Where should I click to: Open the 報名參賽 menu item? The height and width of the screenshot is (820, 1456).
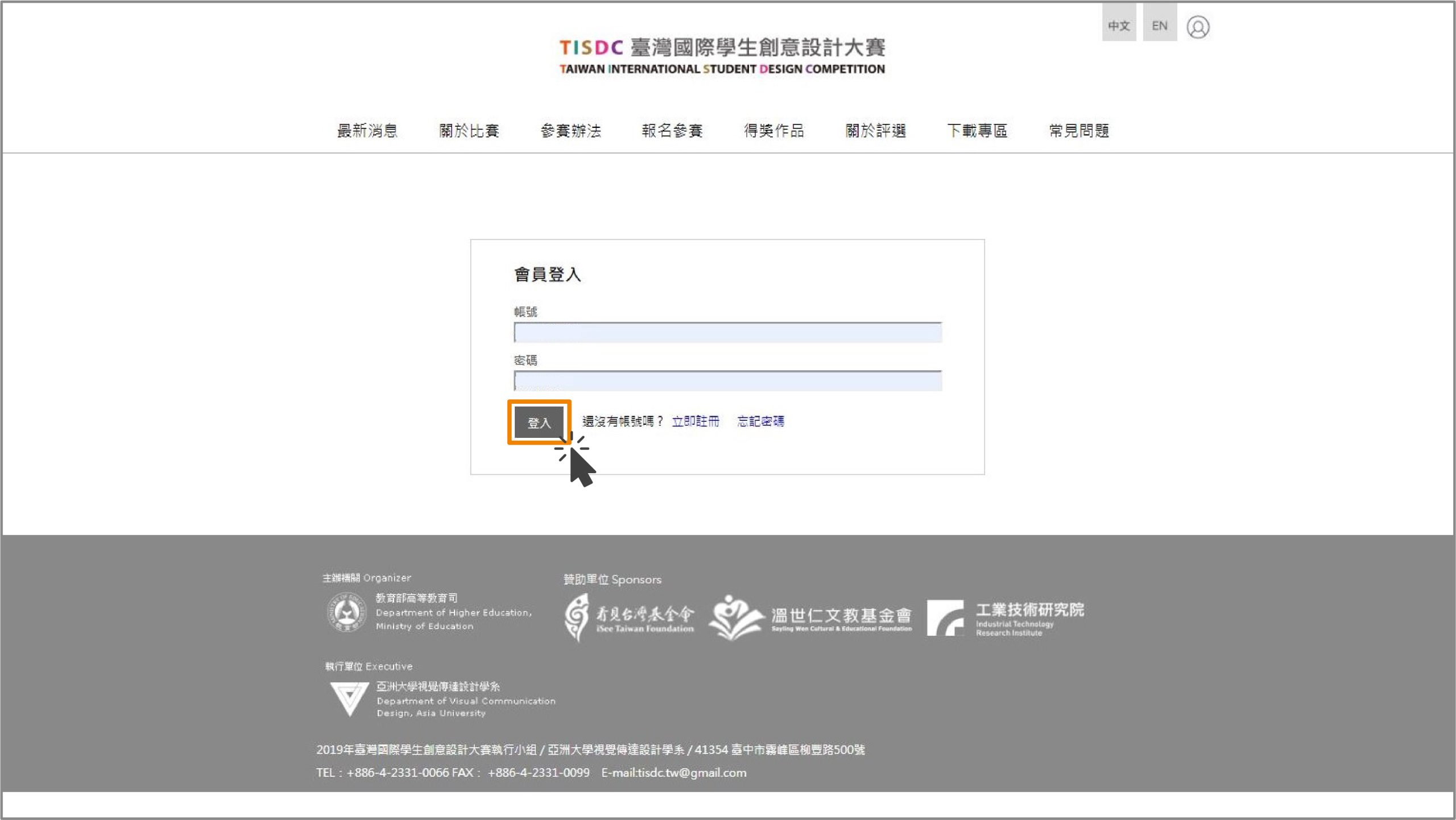point(672,131)
